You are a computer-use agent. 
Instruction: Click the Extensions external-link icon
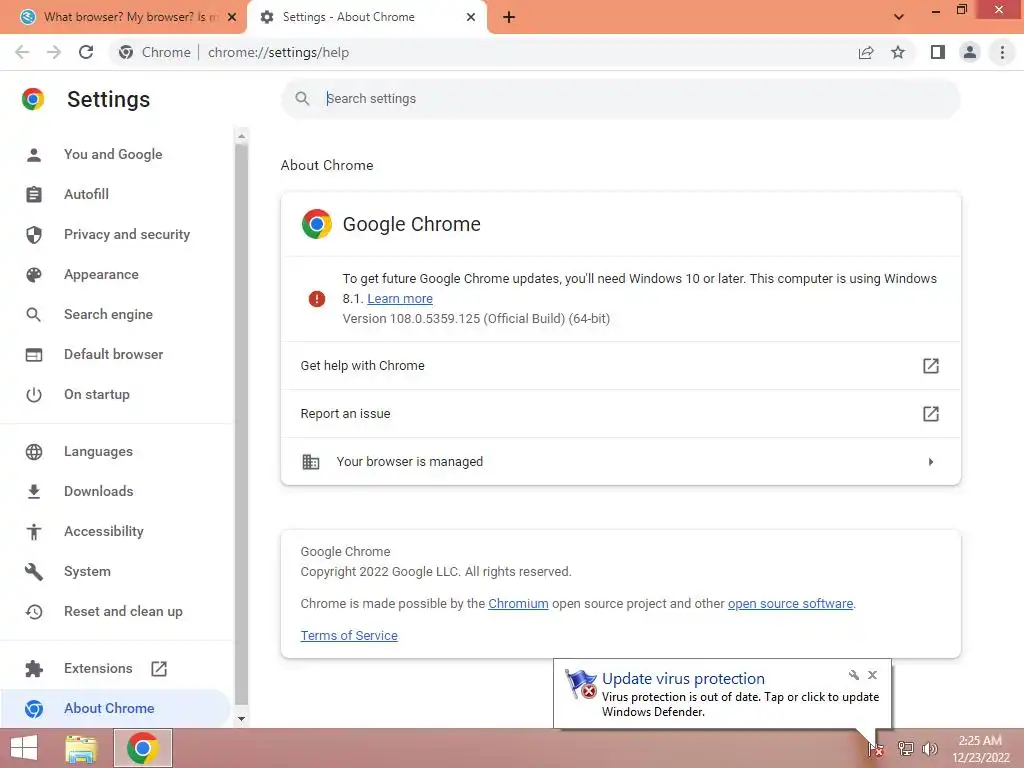(159, 669)
